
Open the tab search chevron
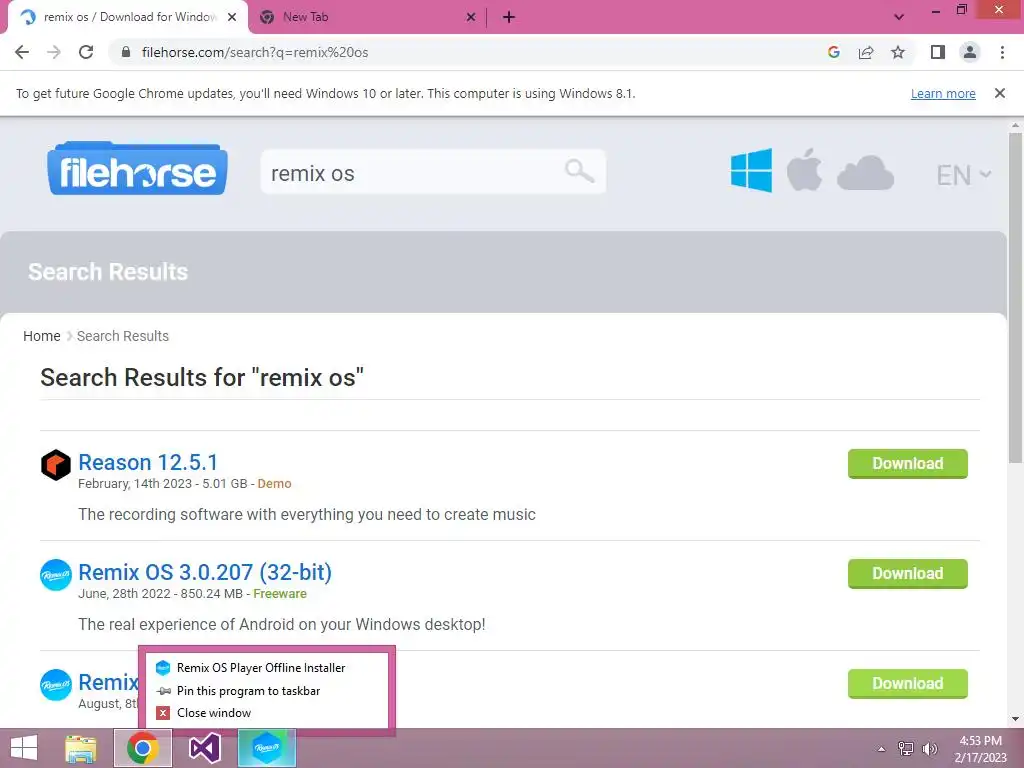pos(899,17)
